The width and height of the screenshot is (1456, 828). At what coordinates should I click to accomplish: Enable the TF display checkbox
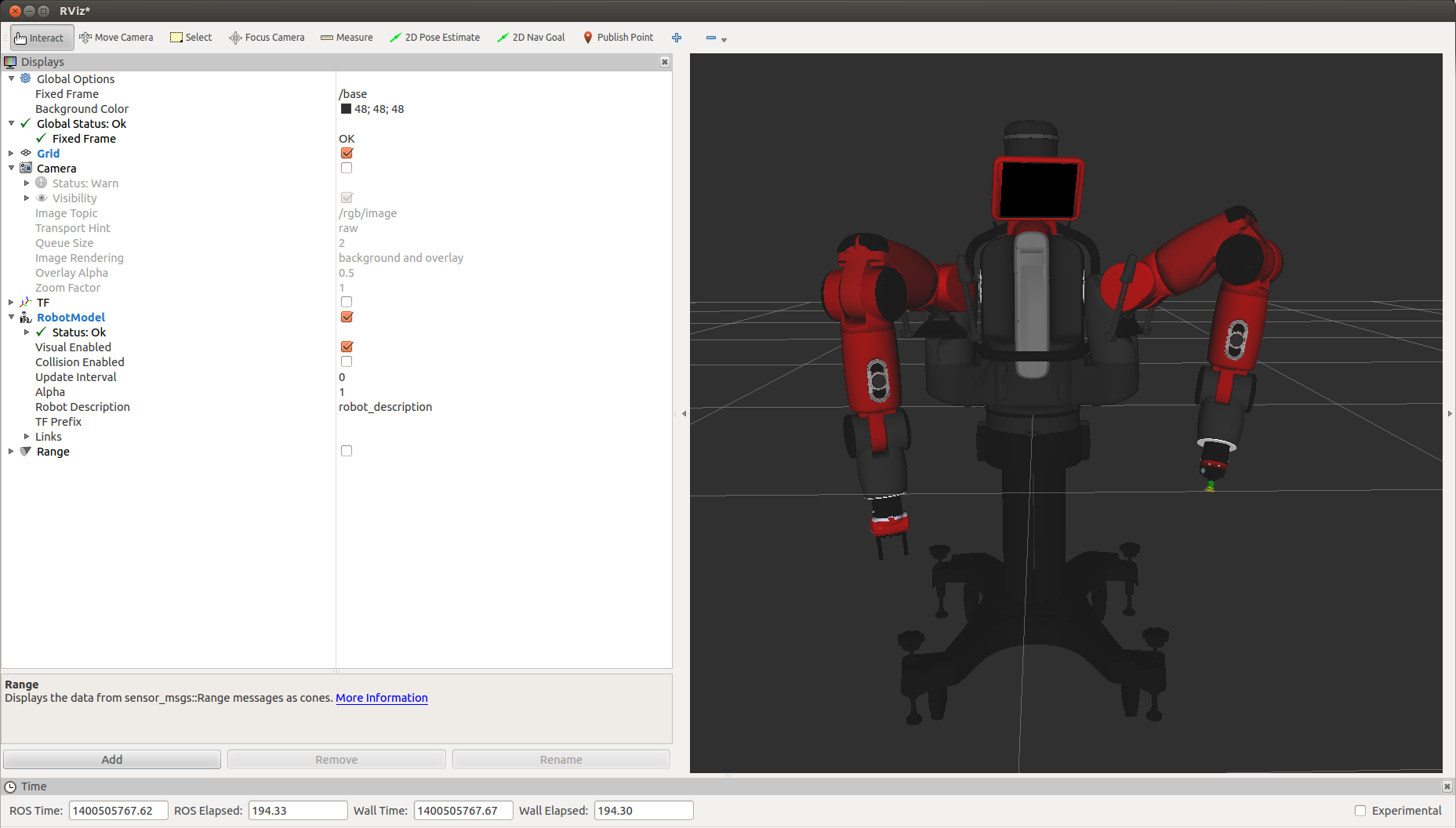point(347,302)
